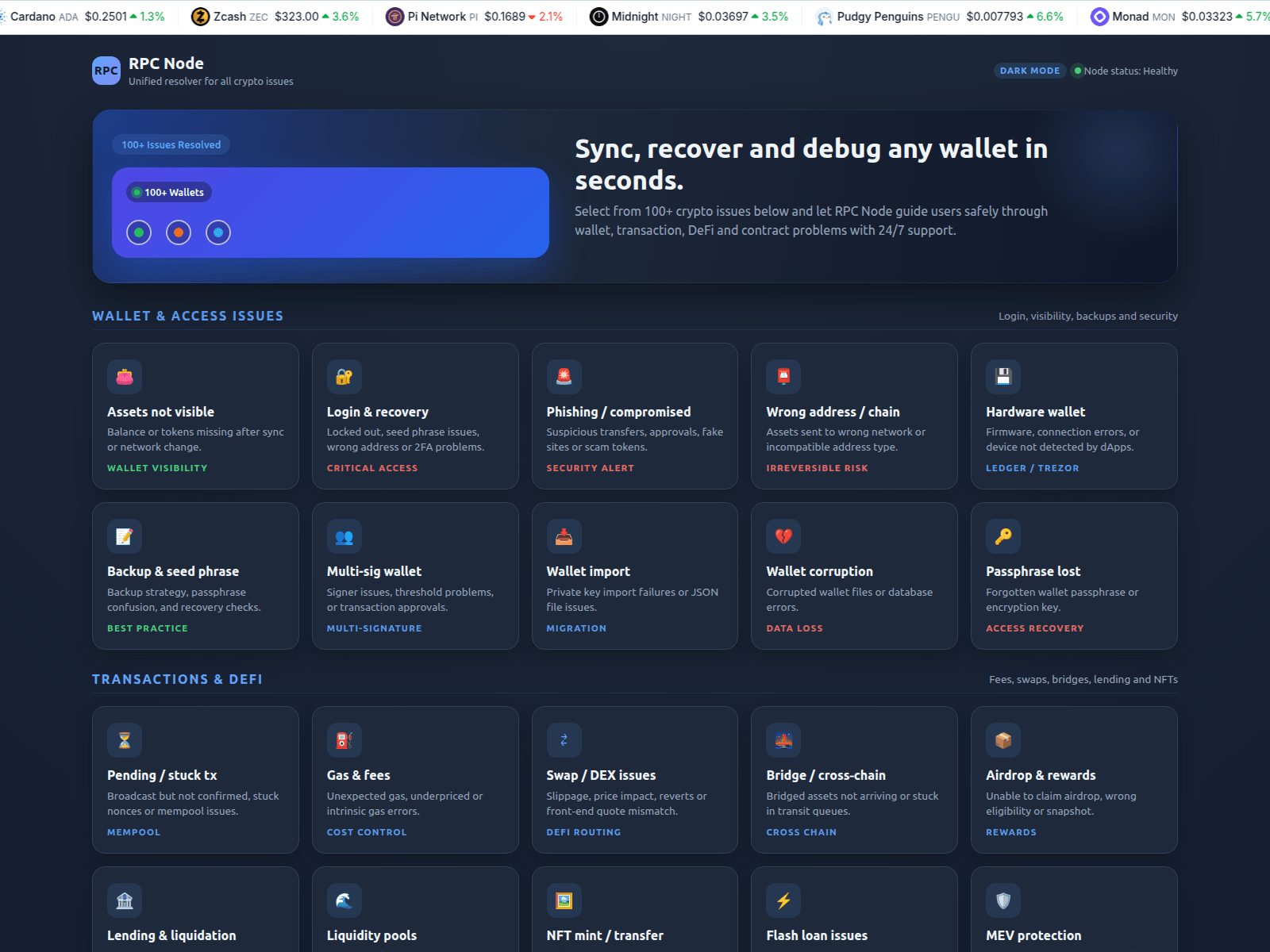The image size is (1270, 952).
Task: Click the Zcash ZEC ticker item
Action: pyautogui.click(x=275, y=17)
